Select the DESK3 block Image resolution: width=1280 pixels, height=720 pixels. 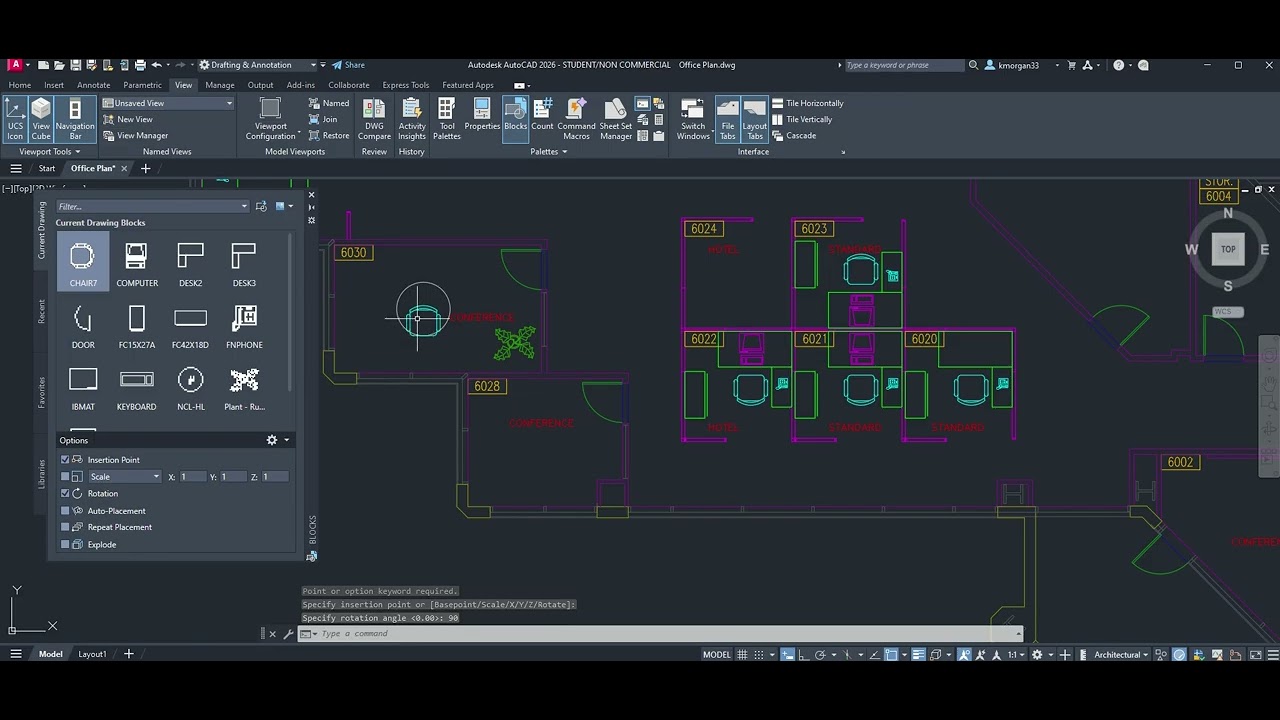click(244, 263)
